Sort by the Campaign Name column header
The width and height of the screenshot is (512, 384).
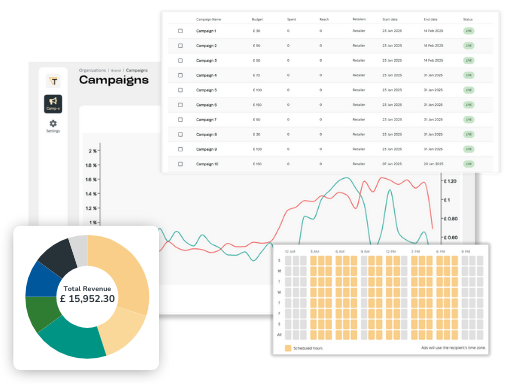[x=208, y=19]
